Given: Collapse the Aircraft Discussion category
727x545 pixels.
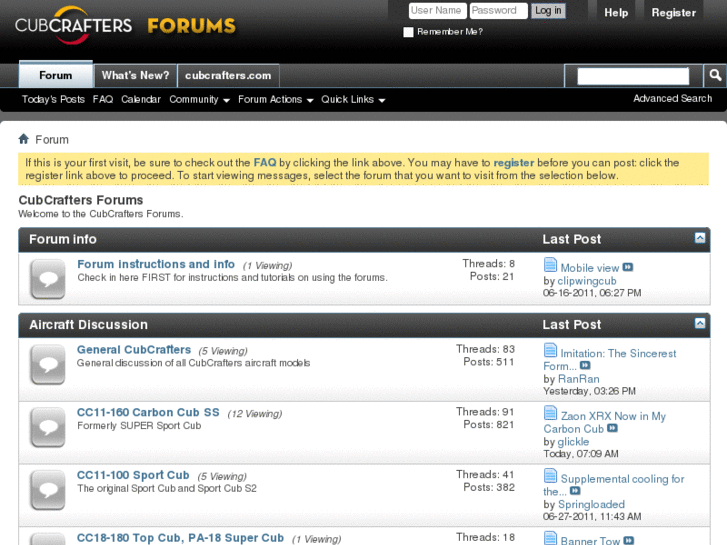Looking at the screenshot, I should point(700,323).
